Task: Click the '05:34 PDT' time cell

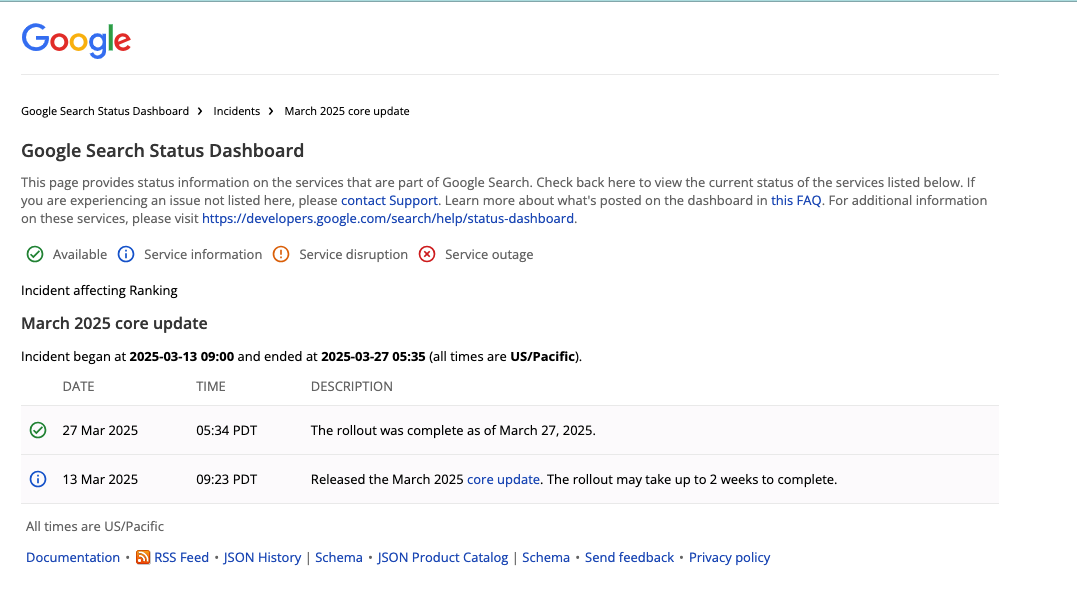Action: [227, 430]
